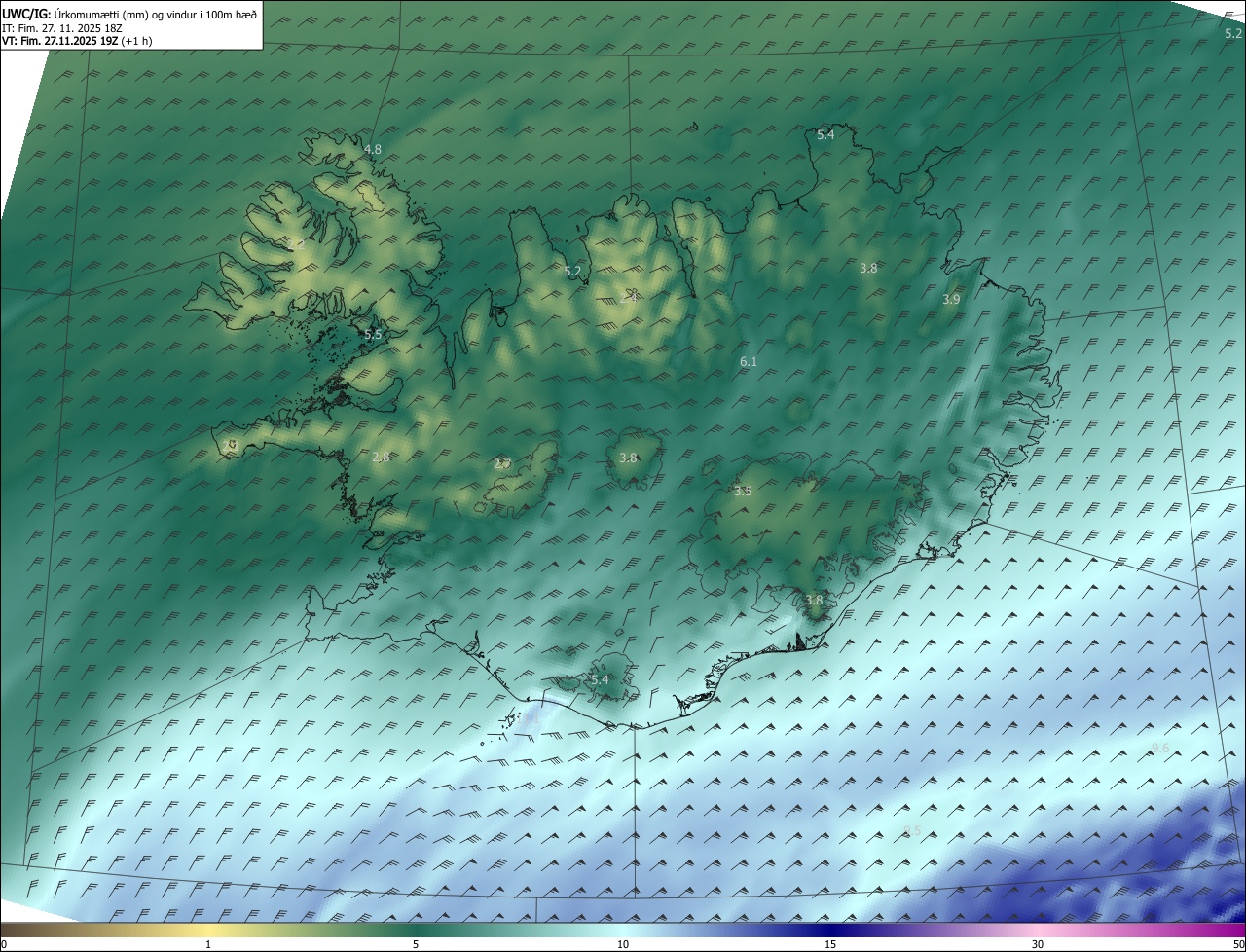Click the 5.5 value on the map
The image size is (1246, 952).
pyautogui.click(x=373, y=335)
